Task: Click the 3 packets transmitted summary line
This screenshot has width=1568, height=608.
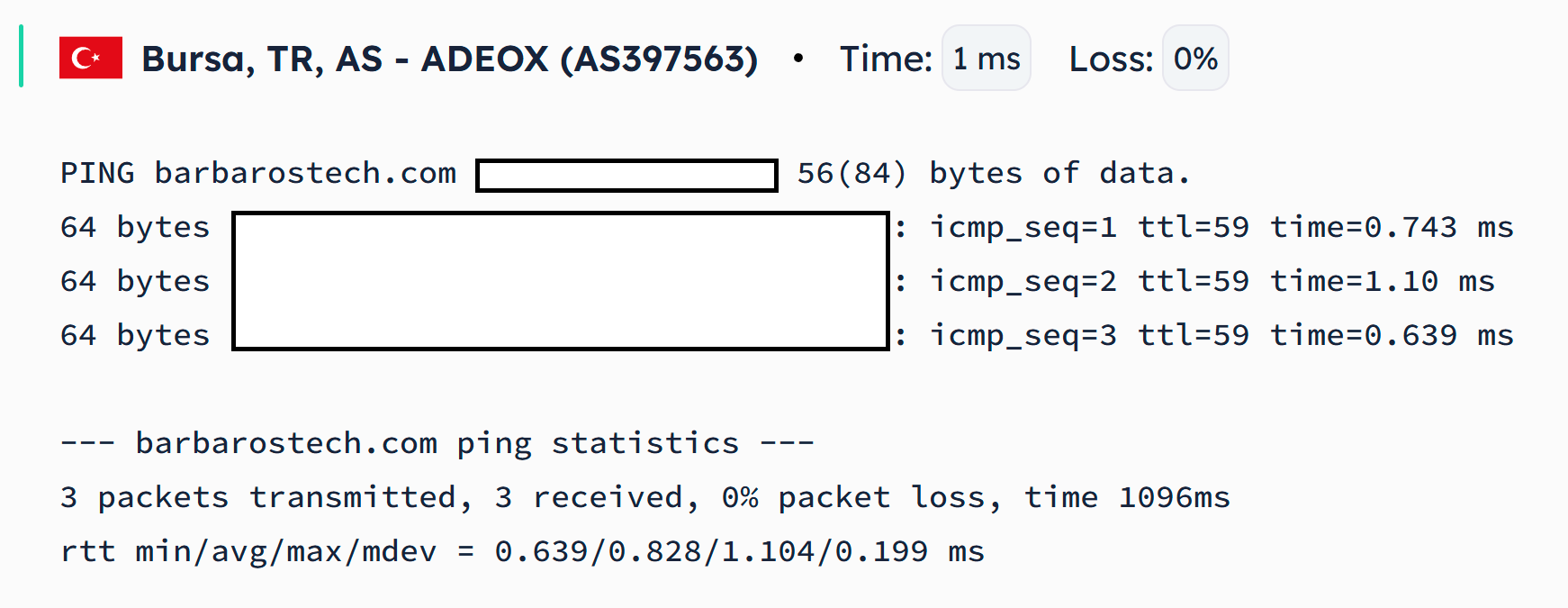Action: coord(645,497)
